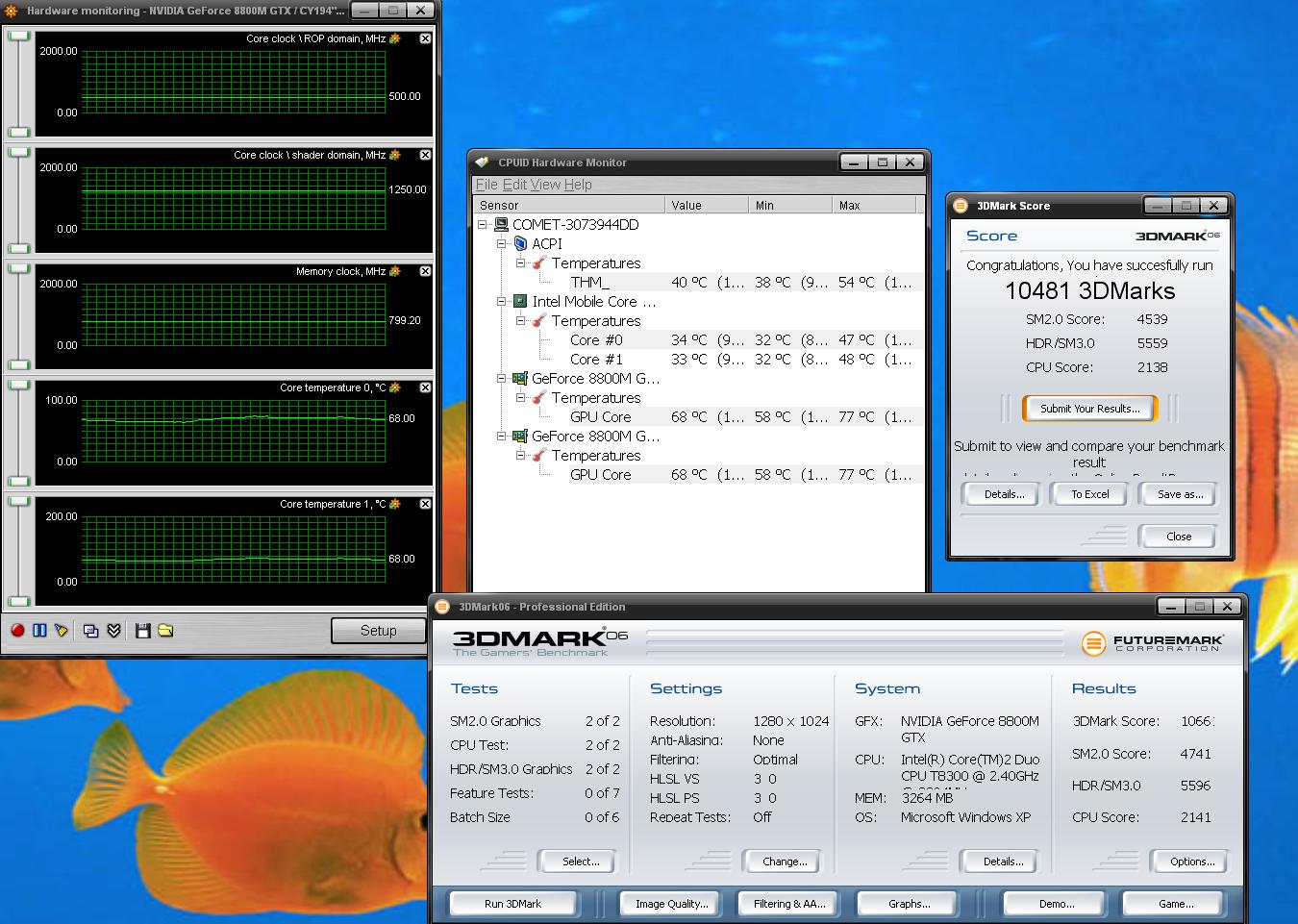This screenshot has height=924, width=1298.
Task: Open the File menu in CPUID Hardware Monitor
Action: coord(487,185)
